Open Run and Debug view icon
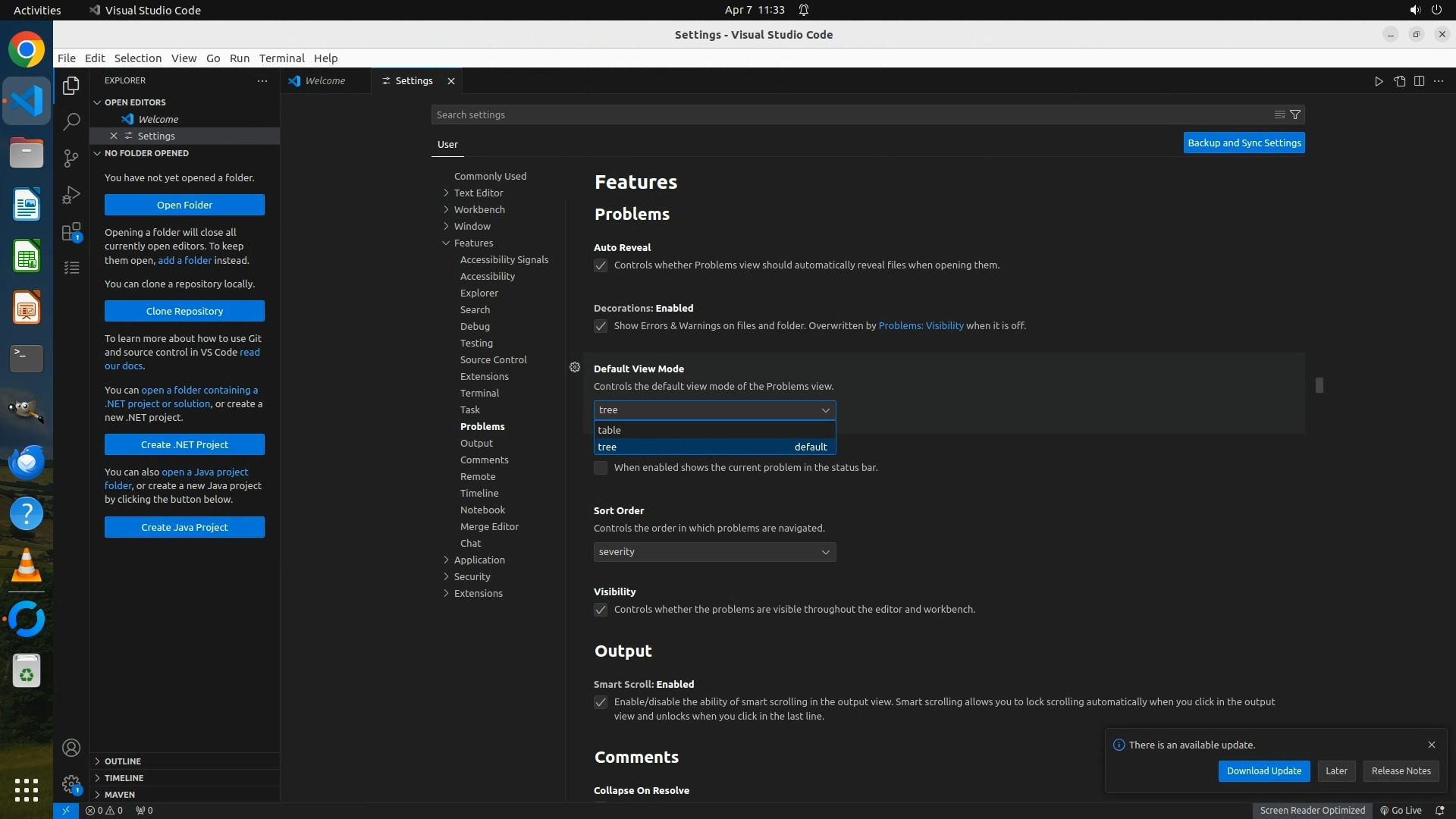The image size is (1456, 819). click(x=71, y=195)
